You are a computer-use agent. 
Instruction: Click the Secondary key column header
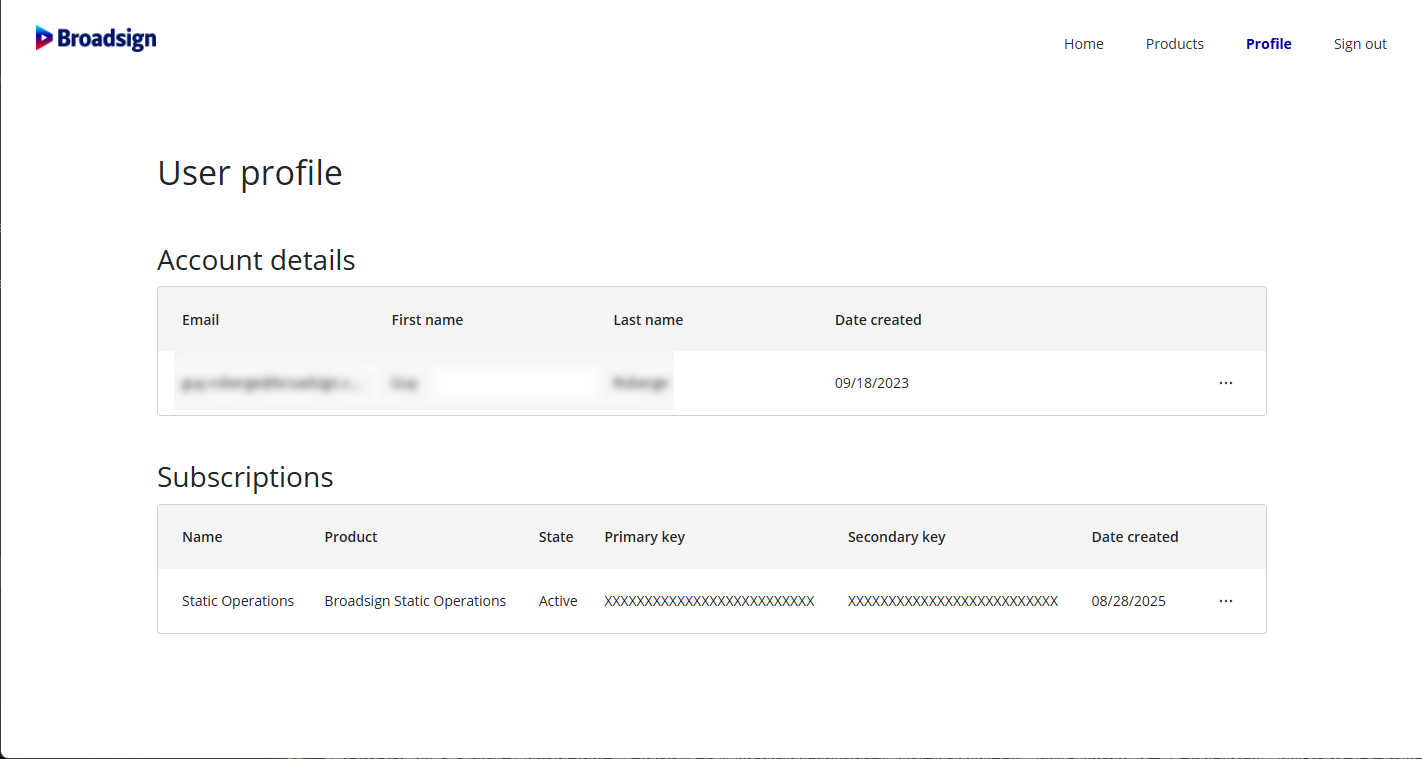pyautogui.click(x=896, y=537)
